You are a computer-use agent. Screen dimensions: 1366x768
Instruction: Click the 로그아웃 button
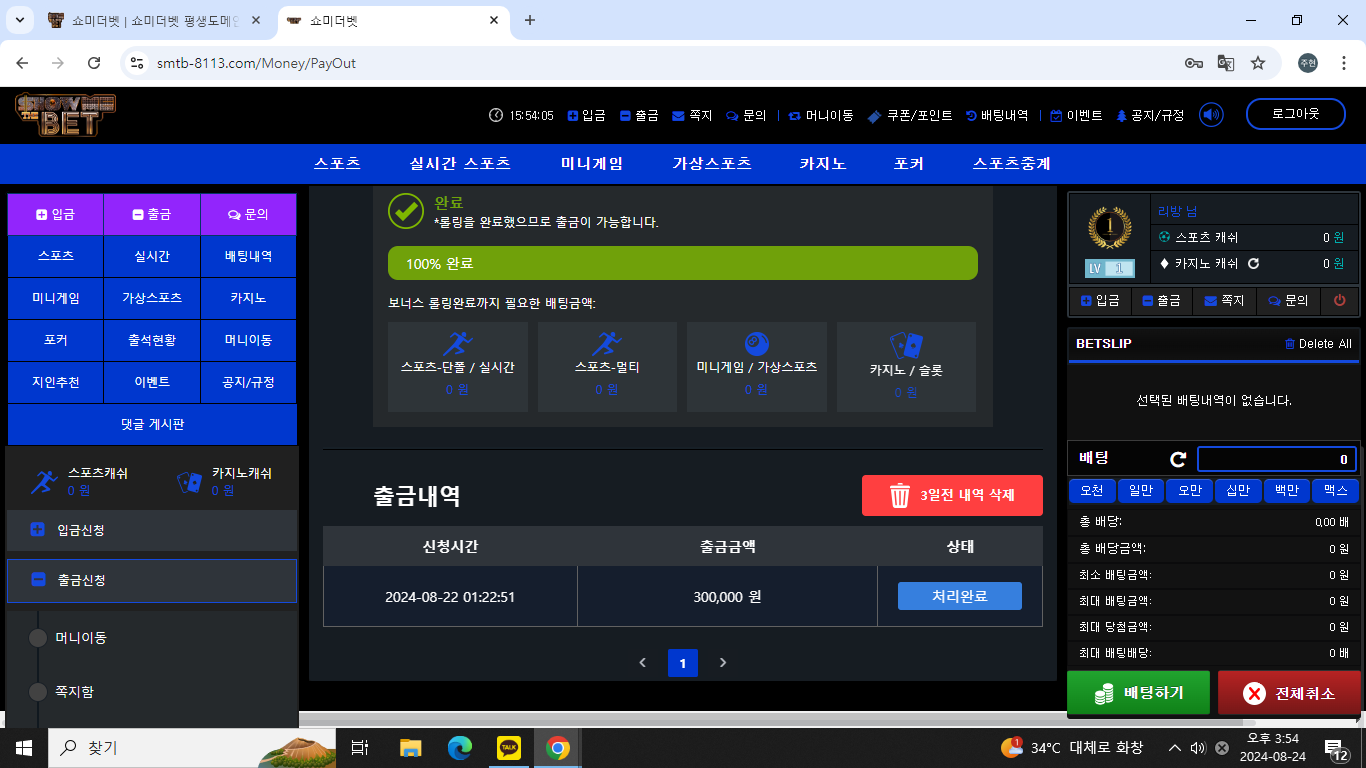point(1295,114)
